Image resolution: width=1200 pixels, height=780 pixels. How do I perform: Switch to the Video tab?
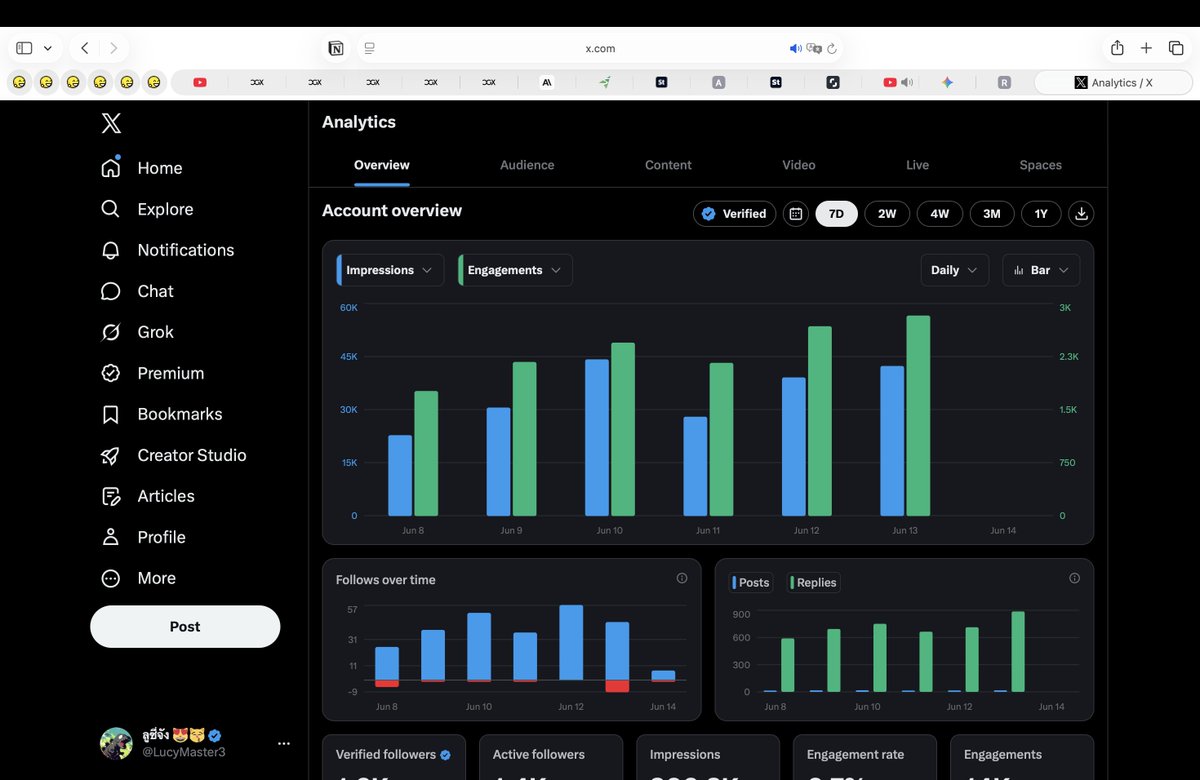coord(799,165)
